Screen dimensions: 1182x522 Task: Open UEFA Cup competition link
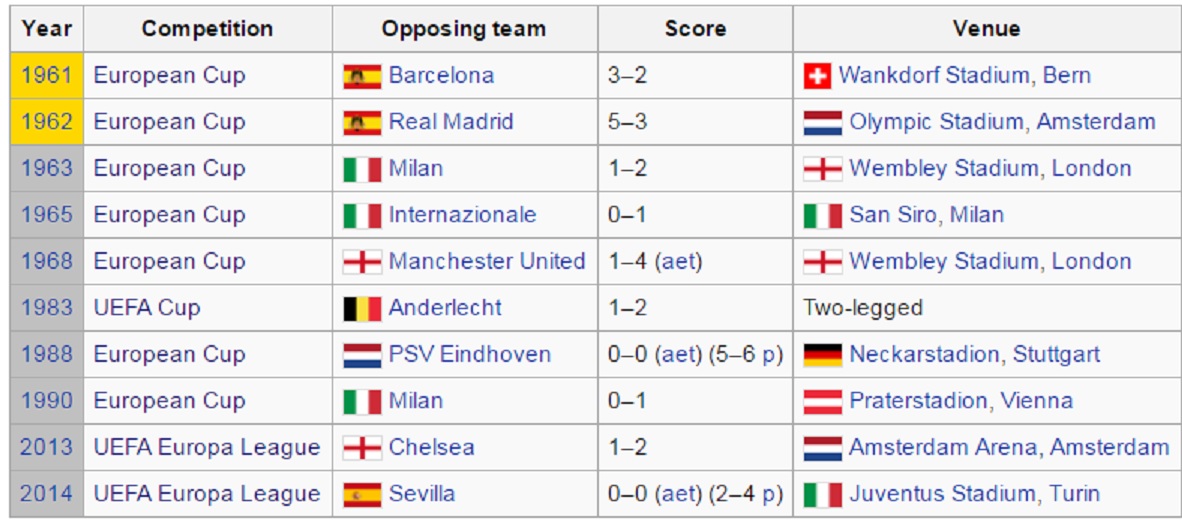[147, 307]
